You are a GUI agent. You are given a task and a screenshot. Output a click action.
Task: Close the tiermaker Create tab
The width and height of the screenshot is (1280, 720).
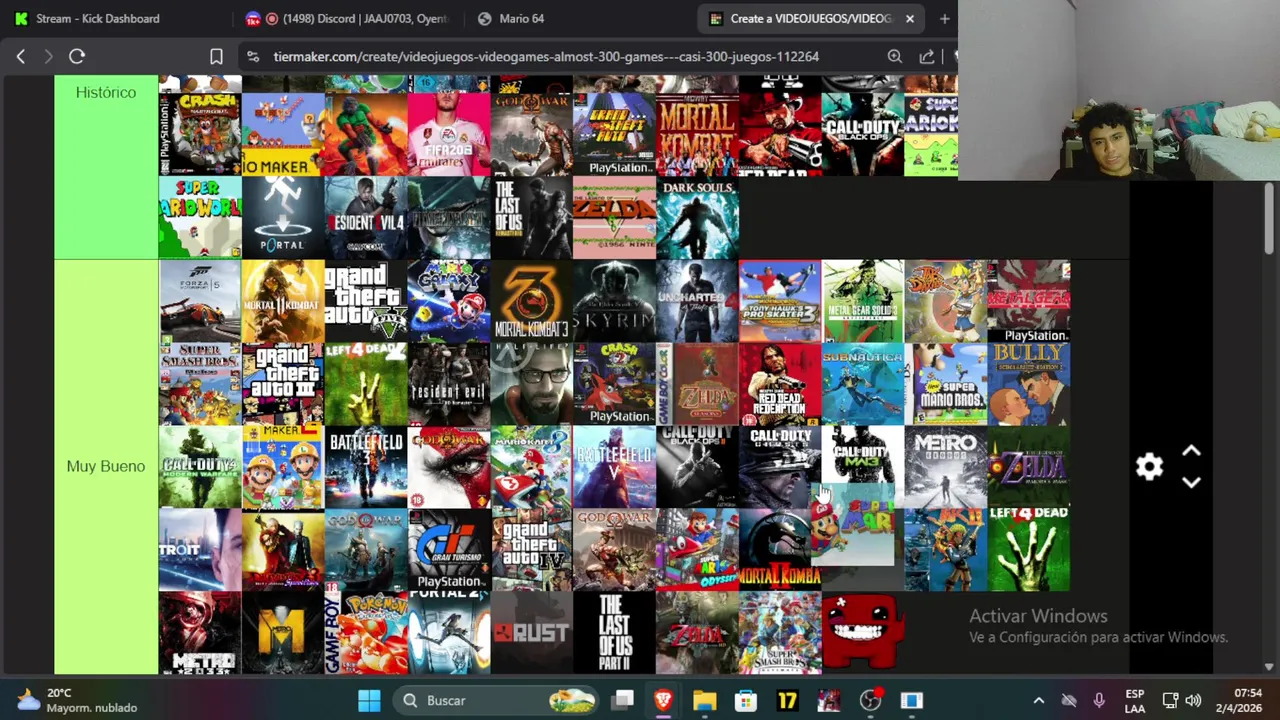910,18
